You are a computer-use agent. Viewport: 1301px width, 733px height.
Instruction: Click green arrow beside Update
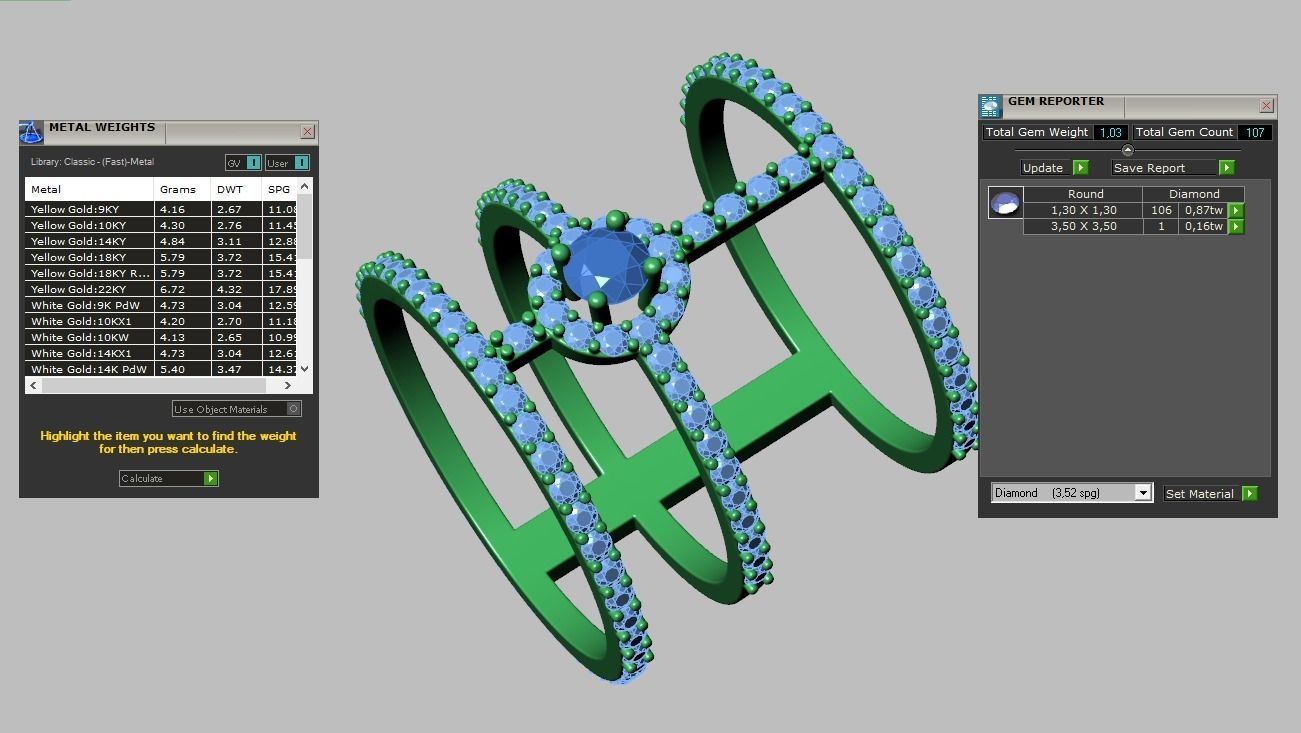click(x=1080, y=167)
